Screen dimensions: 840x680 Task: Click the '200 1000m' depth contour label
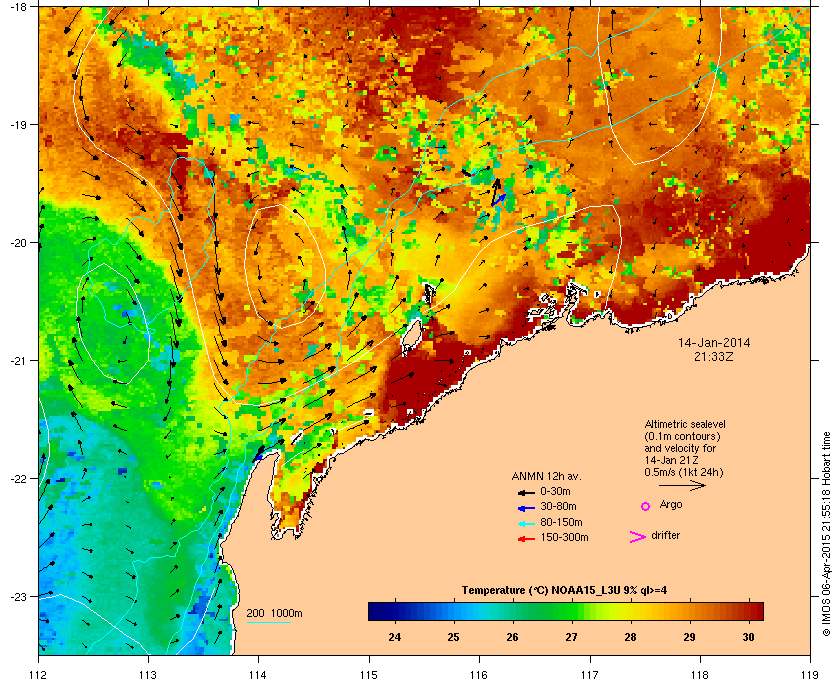(274, 614)
